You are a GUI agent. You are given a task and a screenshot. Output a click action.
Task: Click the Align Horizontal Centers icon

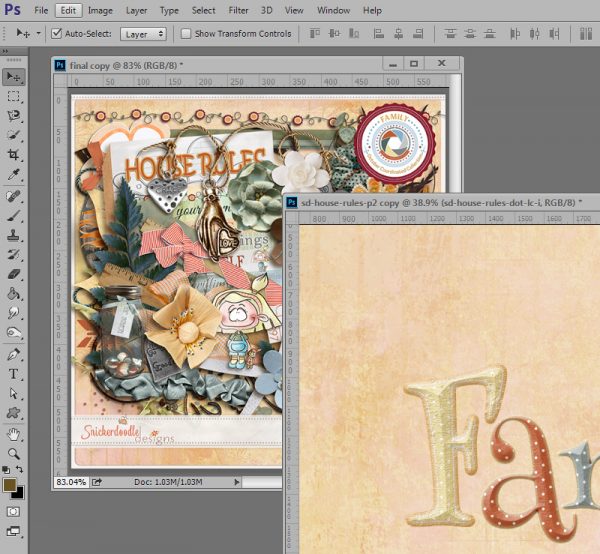tap(398, 34)
